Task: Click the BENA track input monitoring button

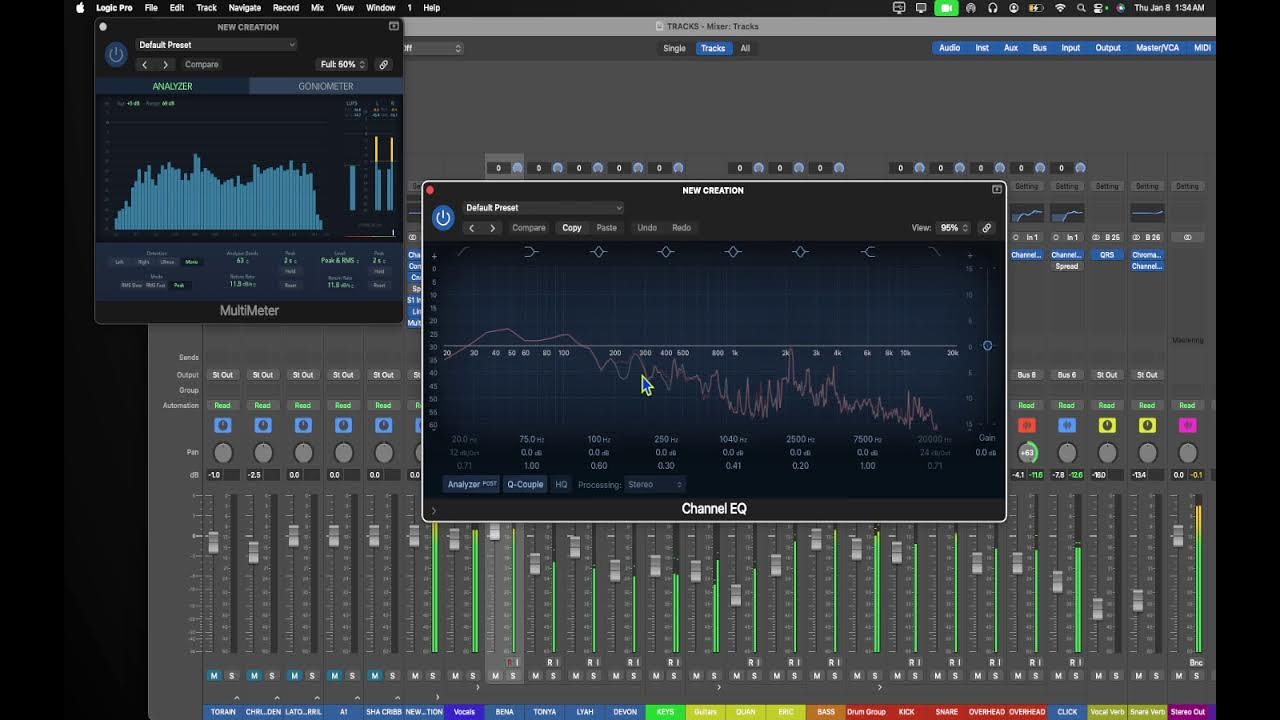Action: click(x=515, y=662)
